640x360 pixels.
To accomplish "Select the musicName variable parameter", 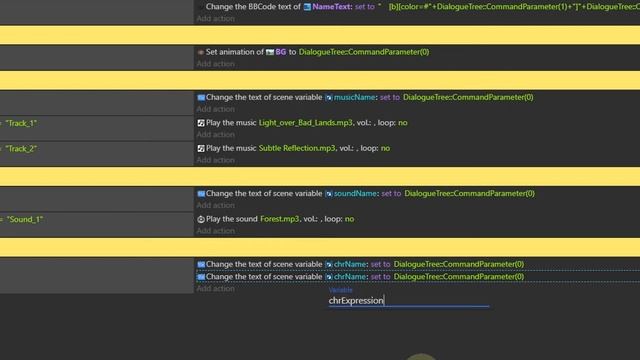I will pos(354,98).
